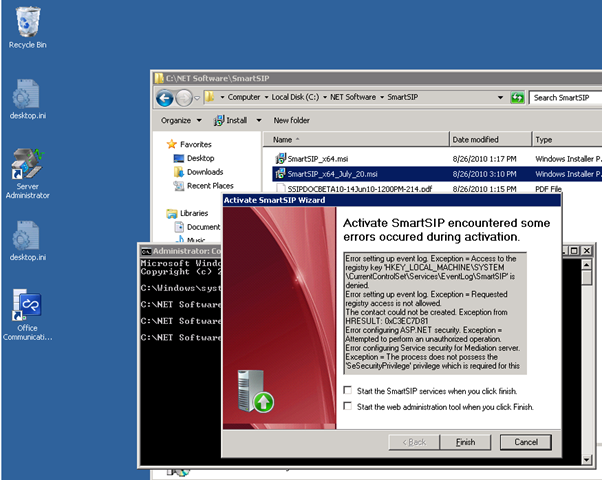
Task: Click the command prompt scrollbar thumb
Action: click(586, 278)
